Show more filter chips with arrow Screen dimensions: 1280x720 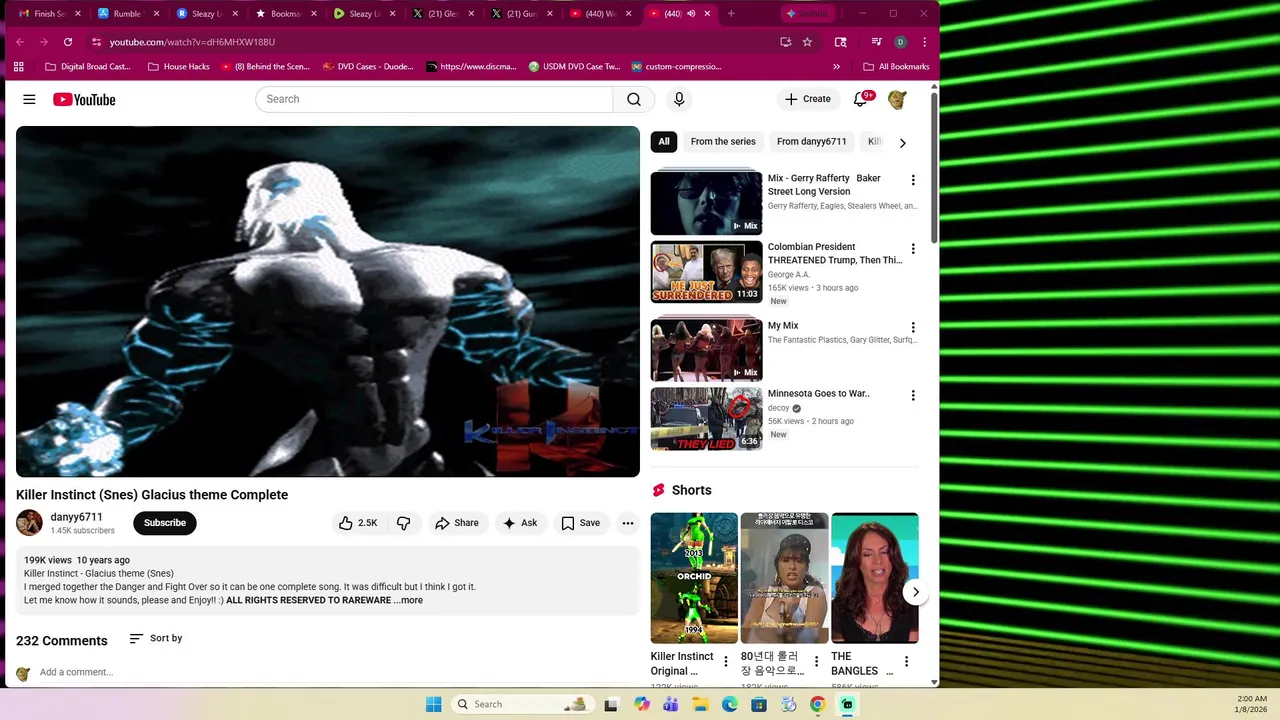coord(902,143)
